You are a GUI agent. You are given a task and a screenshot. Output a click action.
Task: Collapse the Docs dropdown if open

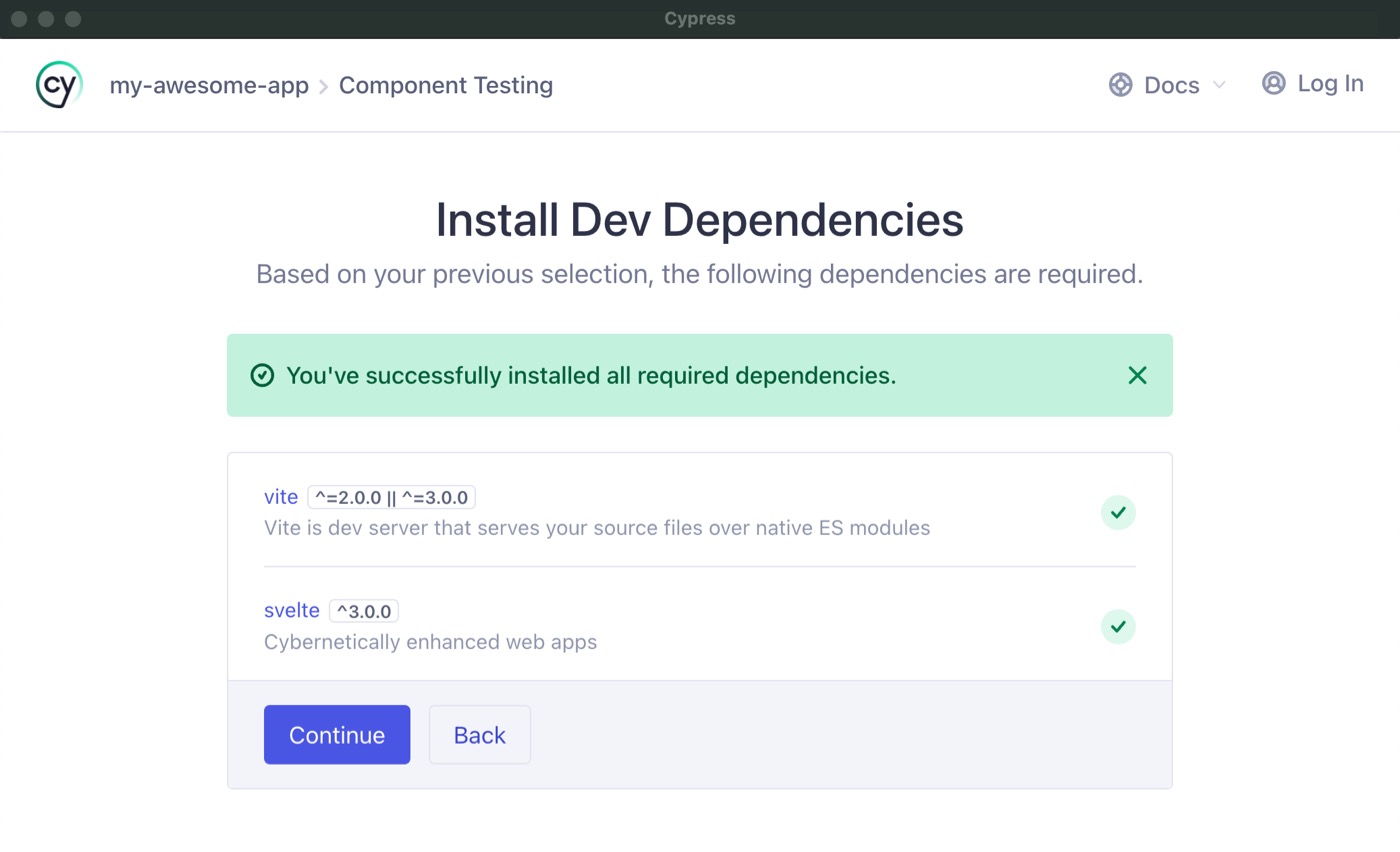pyautogui.click(x=1220, y=86)
